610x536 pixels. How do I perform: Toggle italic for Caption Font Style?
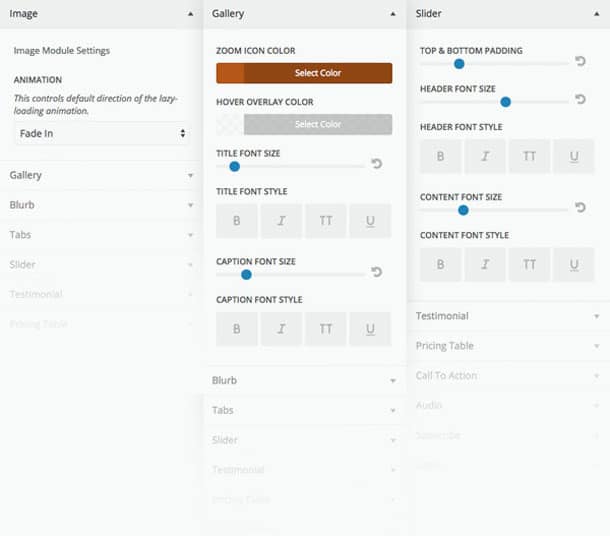coord(282,328)
